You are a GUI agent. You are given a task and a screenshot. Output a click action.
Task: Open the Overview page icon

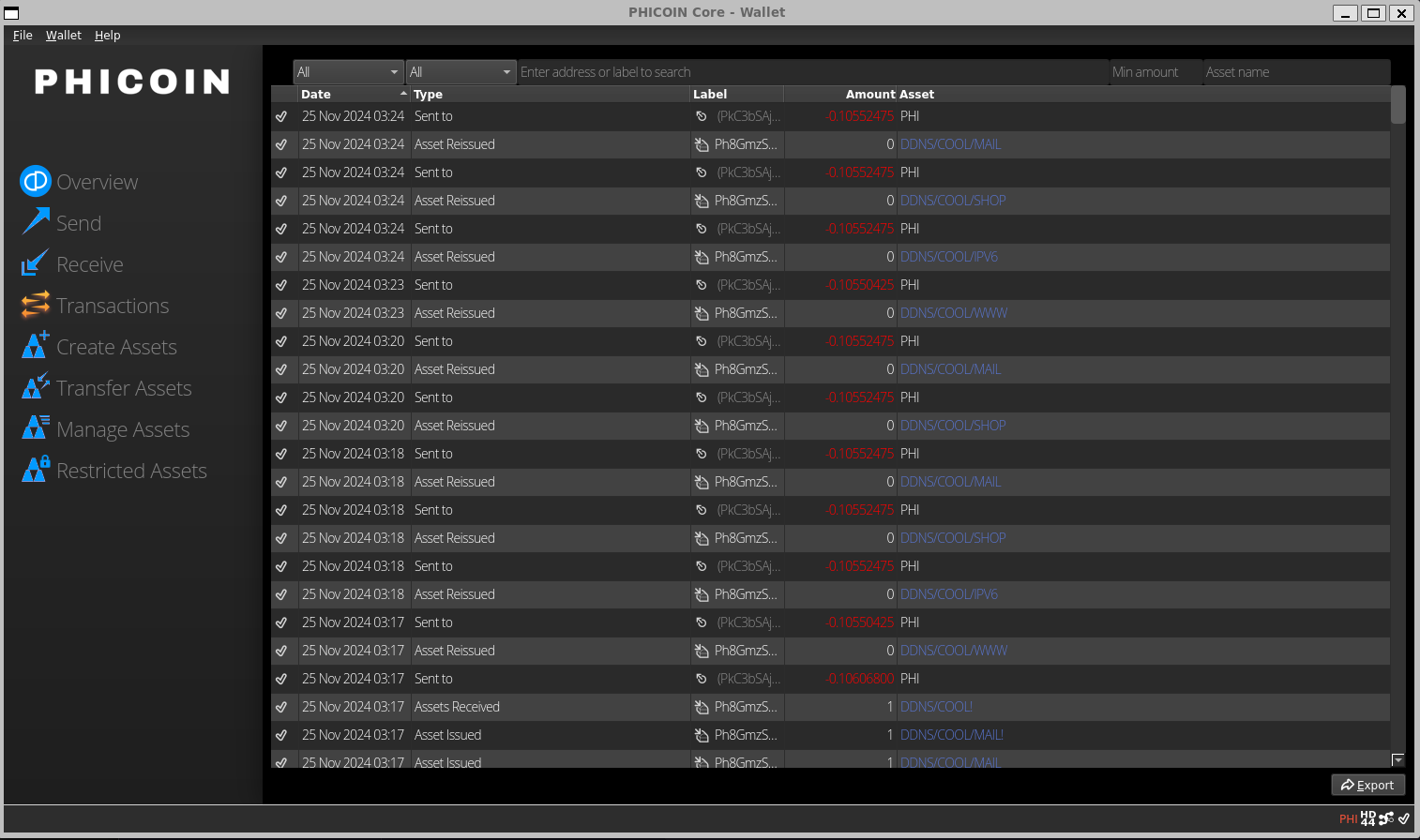[36, 181]
